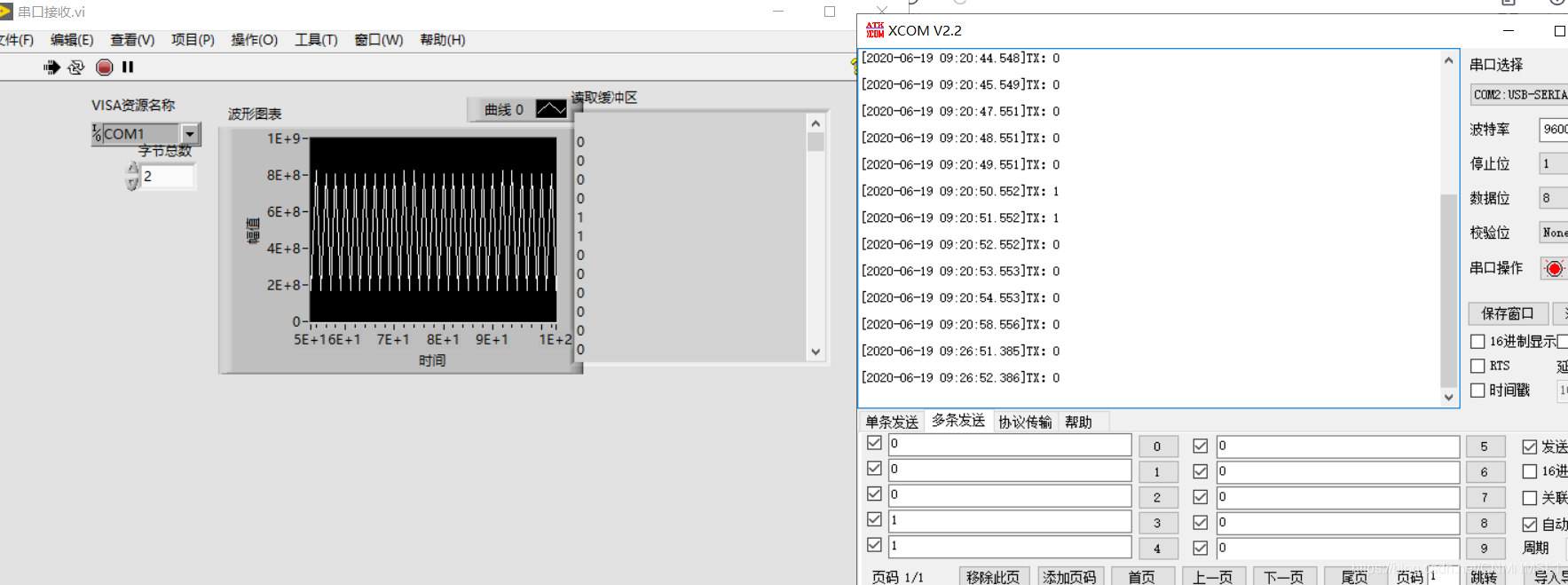
Task: Click the byte count stepper arrows
Action: click(132, 176)
